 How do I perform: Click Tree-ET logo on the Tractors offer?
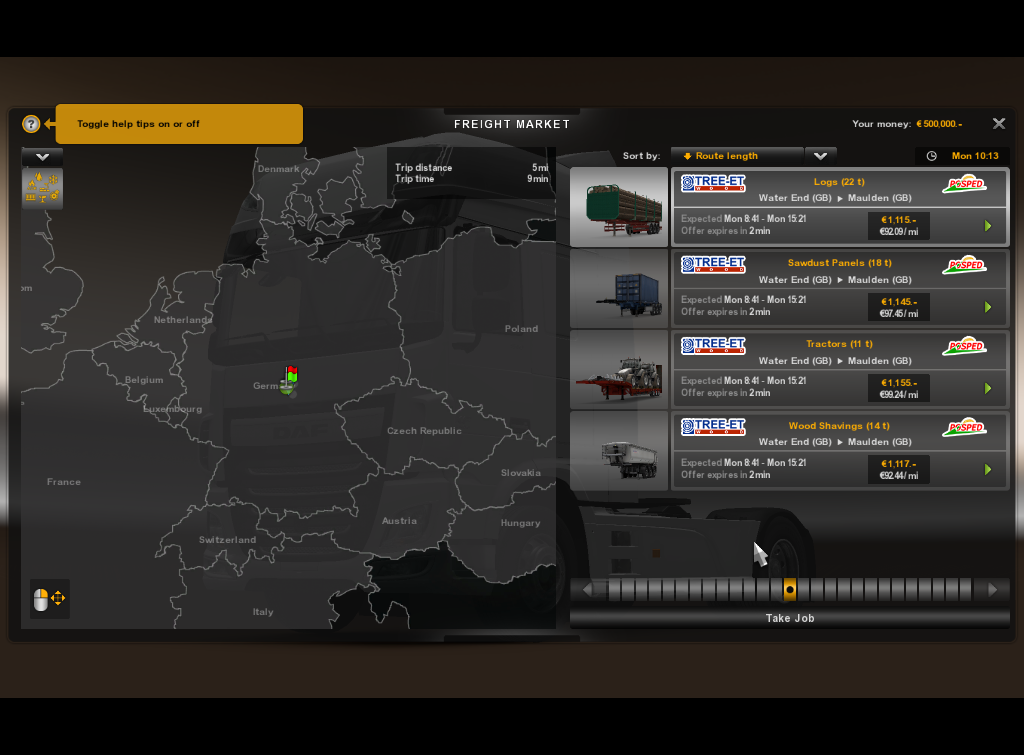pyautogui.click(x=713, y=345)
